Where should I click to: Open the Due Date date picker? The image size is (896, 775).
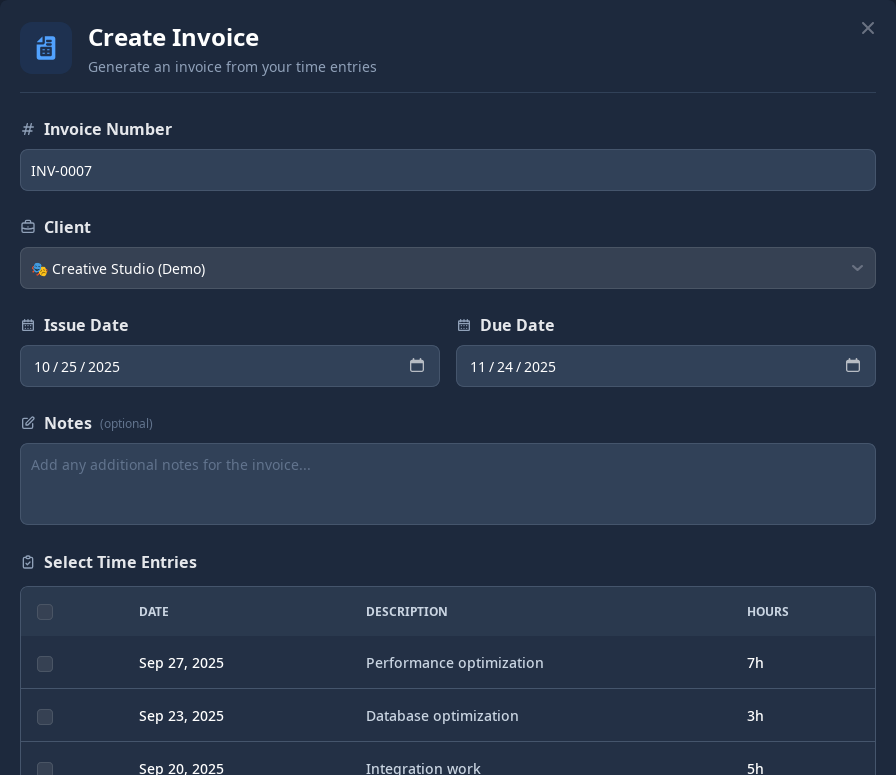pos(853,366)
